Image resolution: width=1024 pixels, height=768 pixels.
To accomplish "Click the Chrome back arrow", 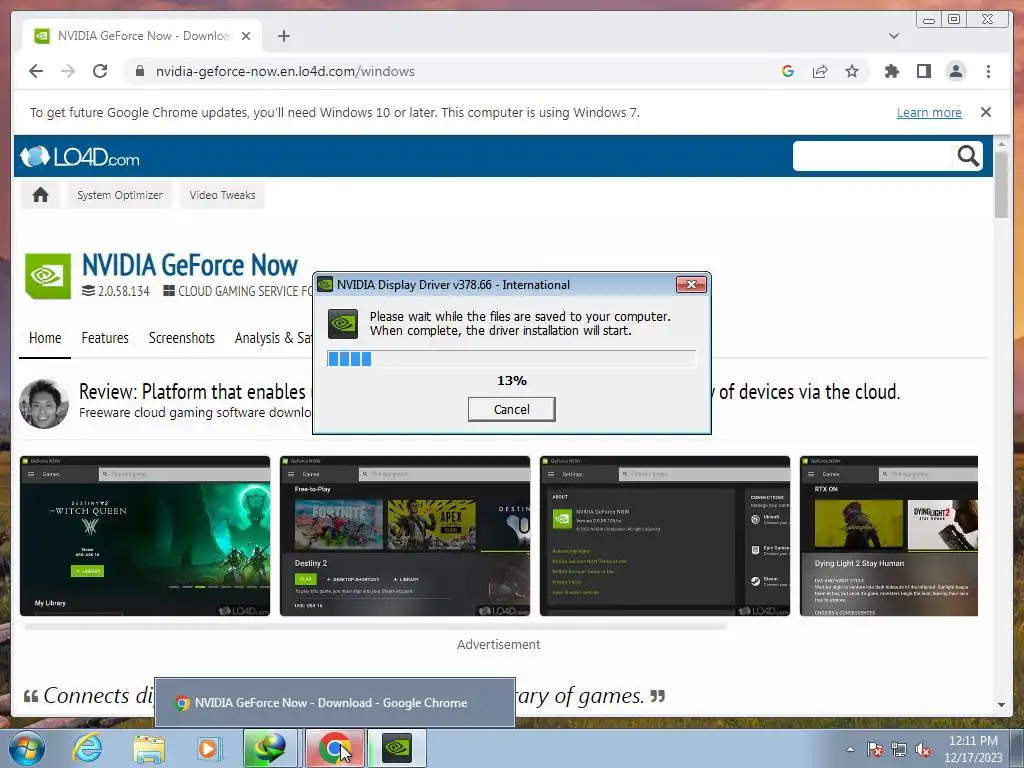I will (36, 71).
